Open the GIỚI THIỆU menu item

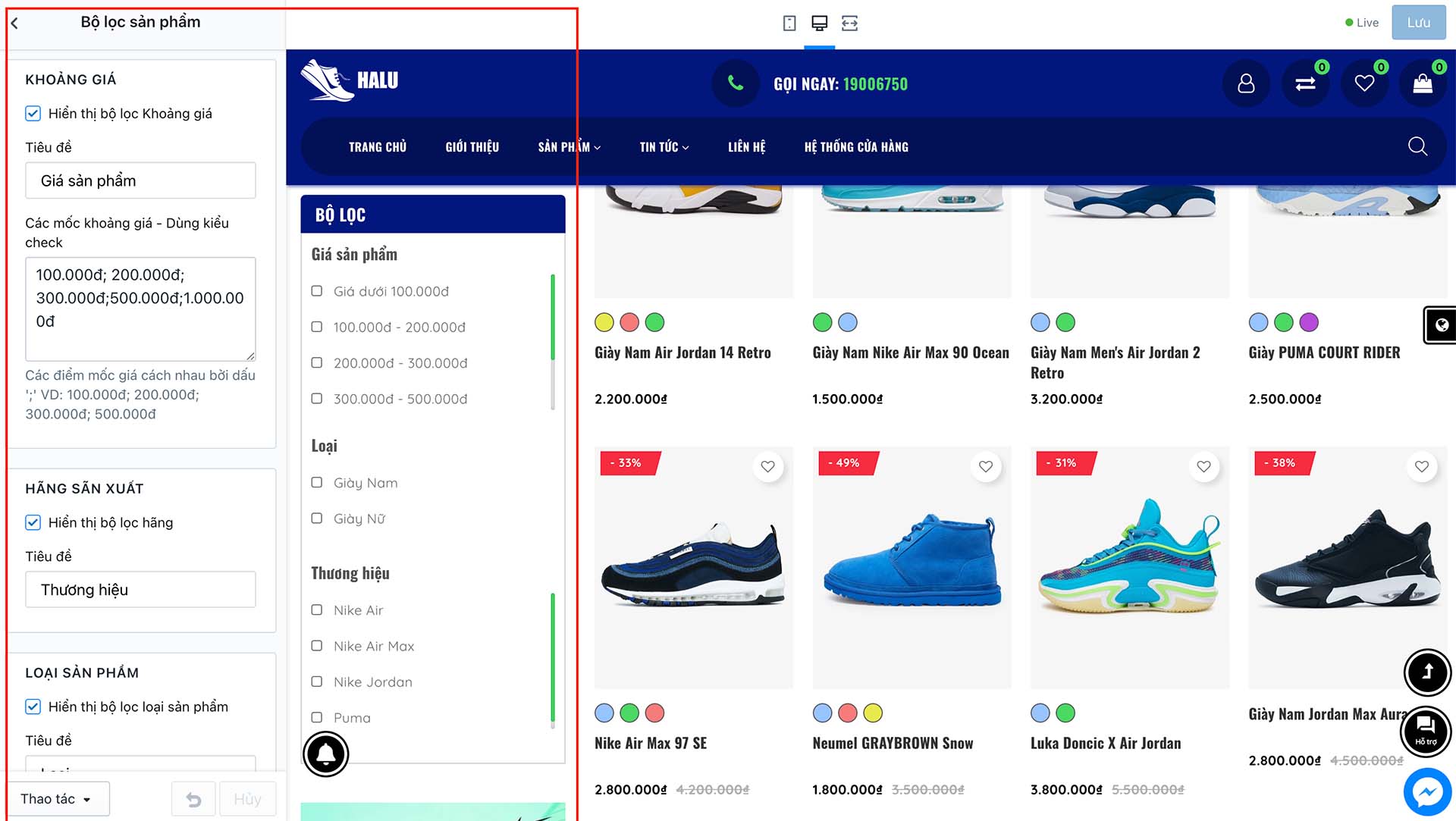tap(472, 147)
